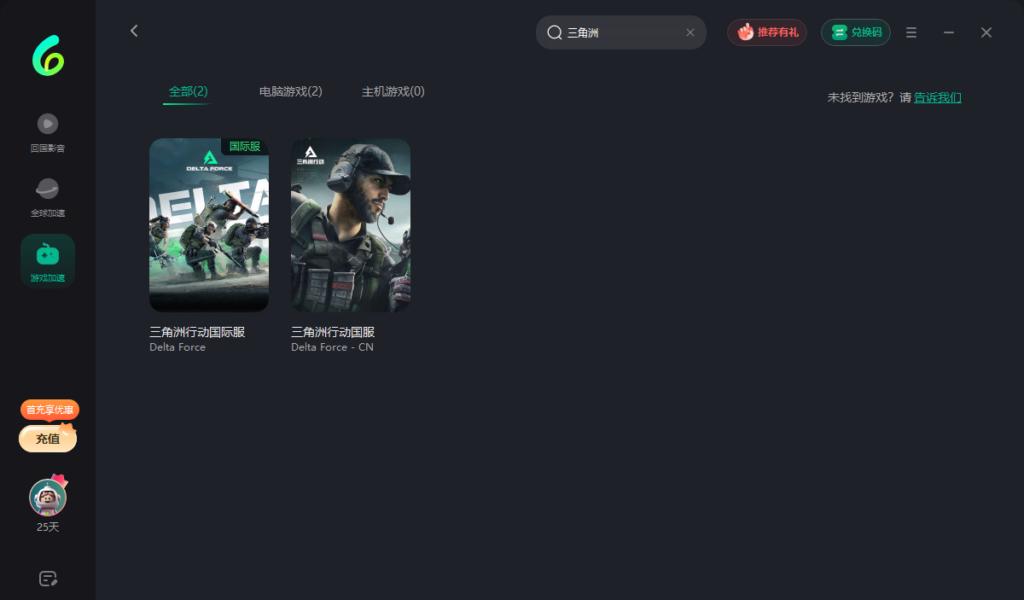Switch to the 电脑游戏(2) tab
Image resolution: width=1024 pixels, height=600 pixels.
click(x=291, y=91)
